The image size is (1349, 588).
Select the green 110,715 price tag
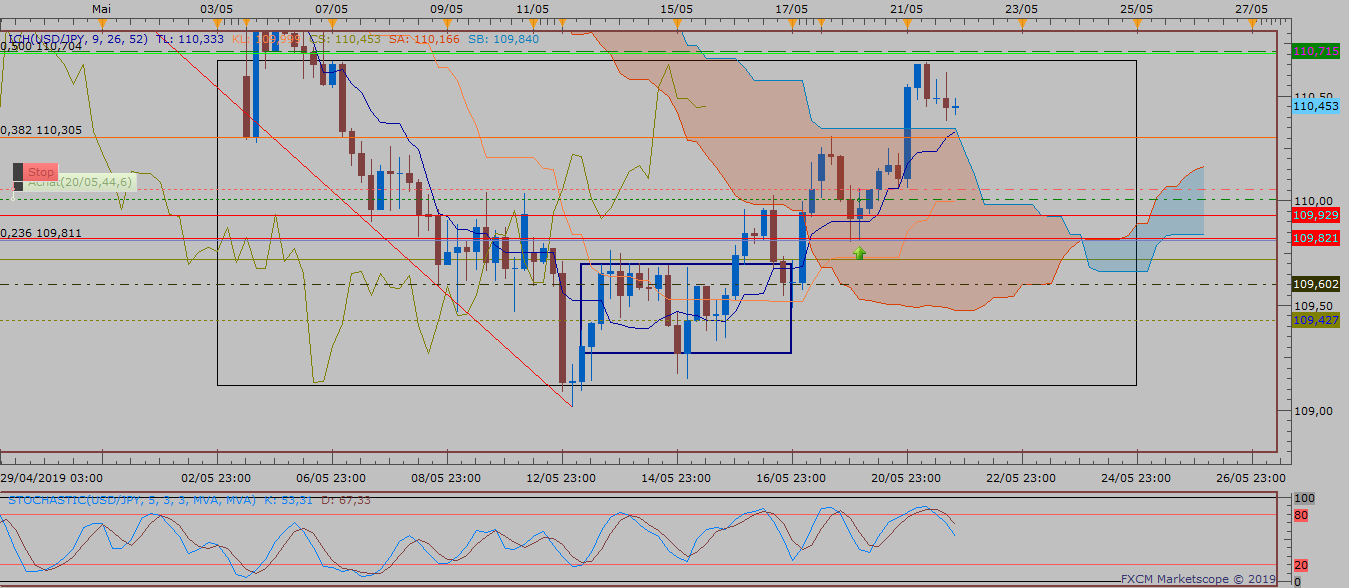coord(1316,51)
